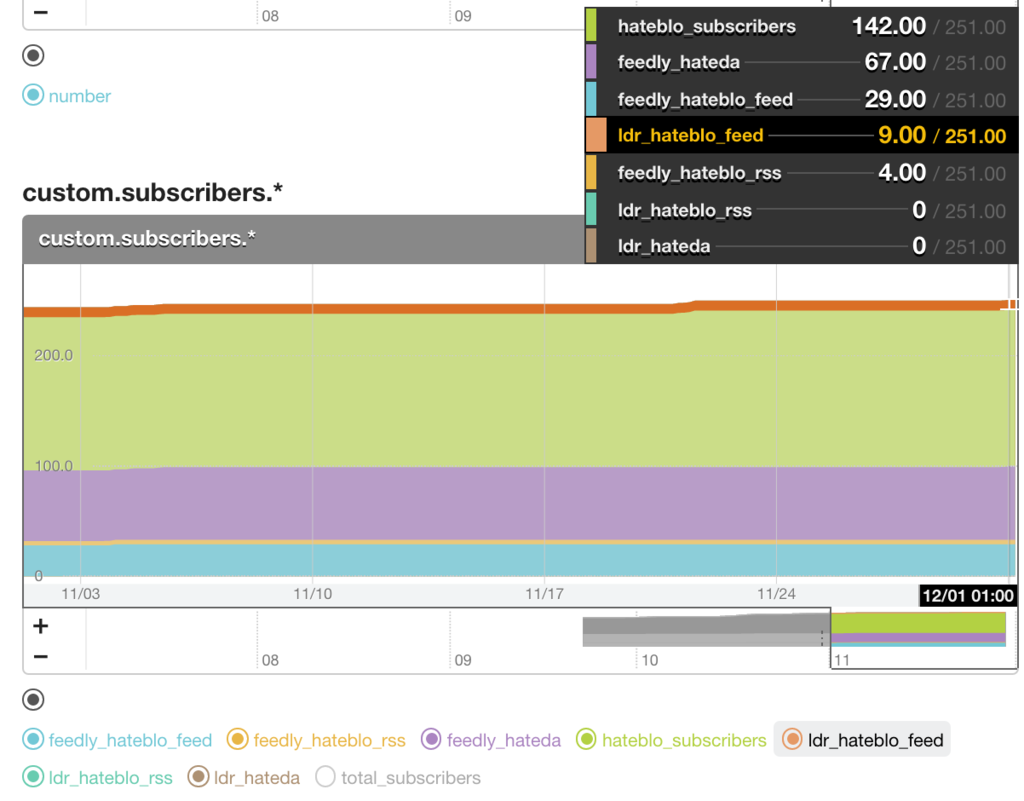Image resolution: width=1024 pixels, height=801 pixels.
Task: Toggle the feedly_hateblo_rss series visibility
Action: (317, 740)
